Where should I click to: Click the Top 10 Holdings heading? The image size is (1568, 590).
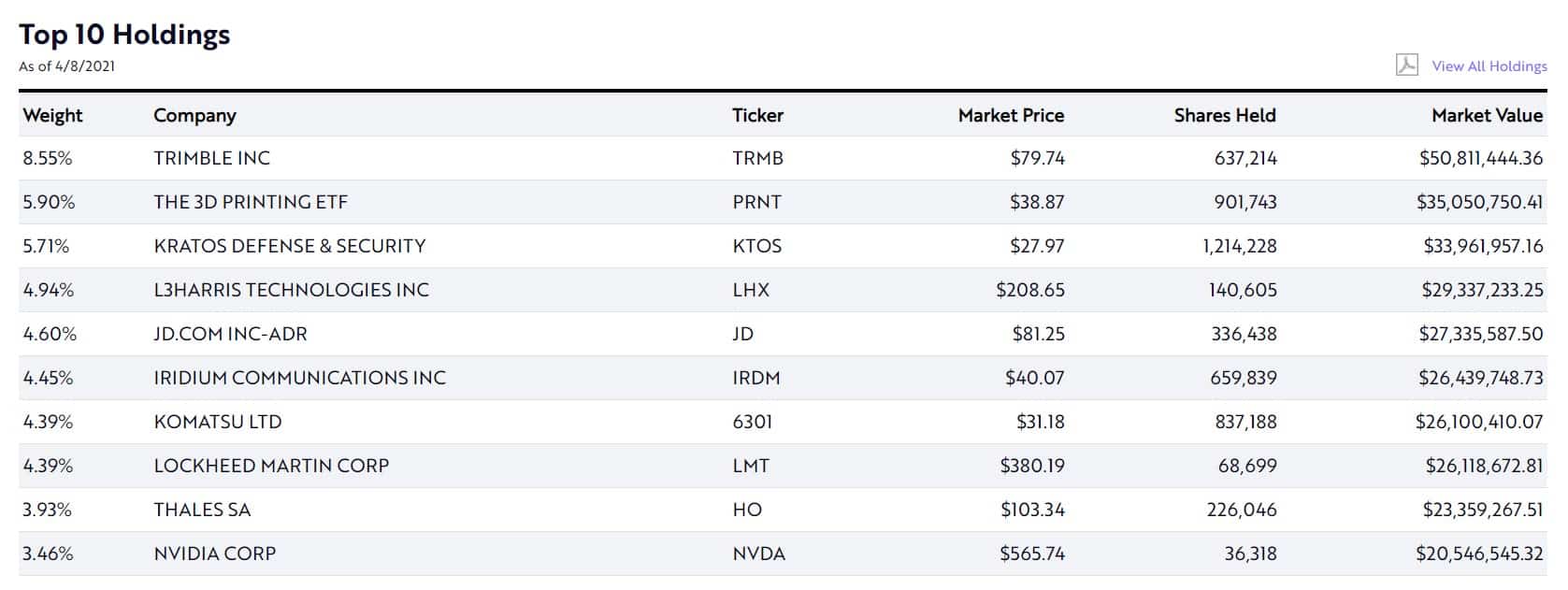tap(124, 35)
